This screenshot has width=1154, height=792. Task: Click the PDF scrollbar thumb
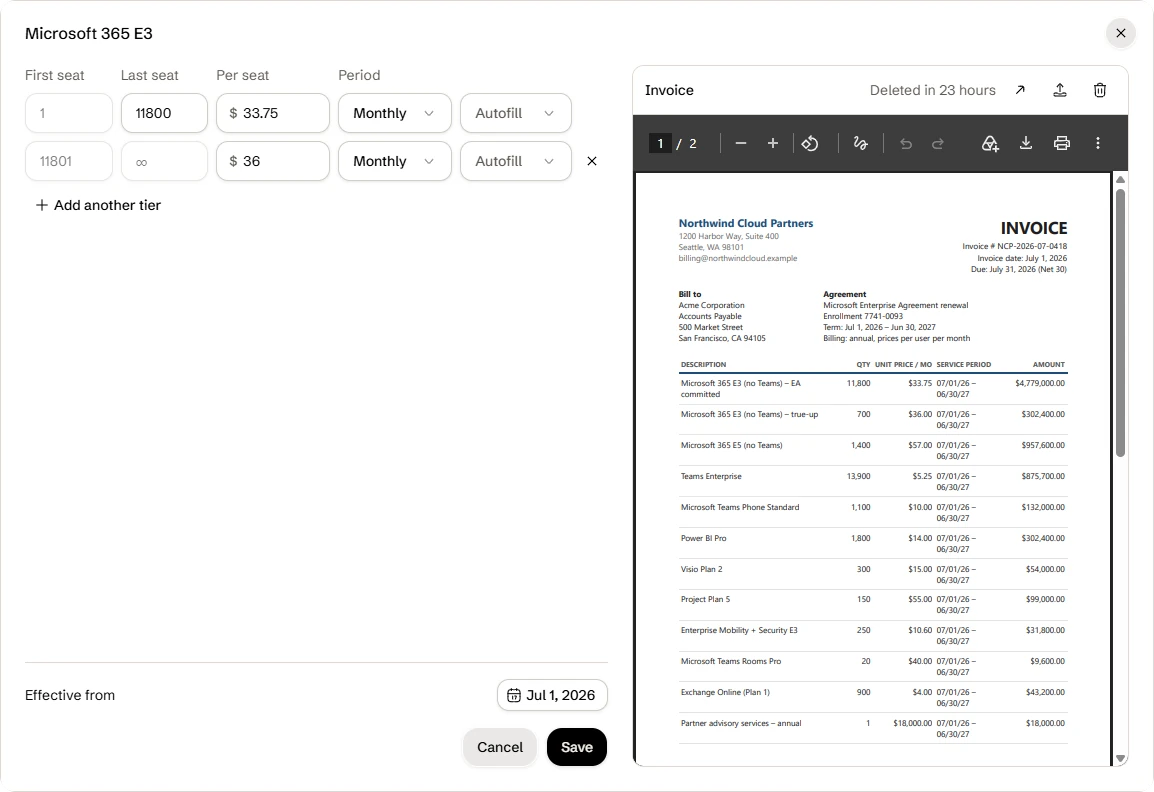pyautogui.click(x=1120, y=322)
